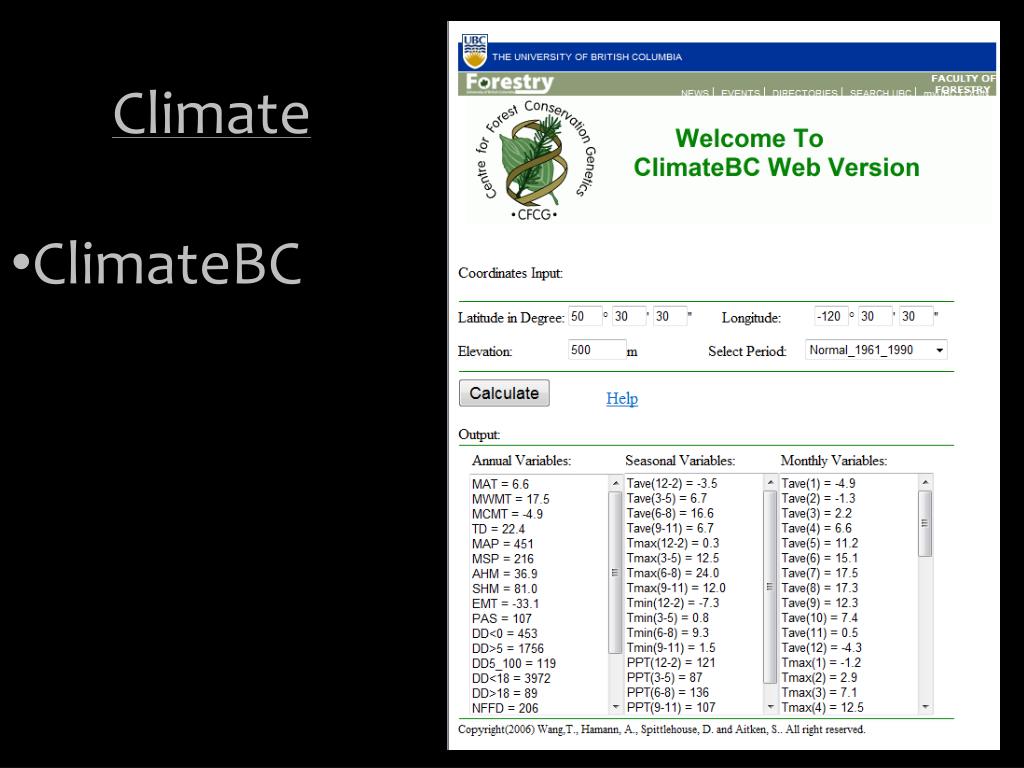Select the 'DD<0 = 453' row
This screenshot has width=1024, height=768.
point(505,633)
